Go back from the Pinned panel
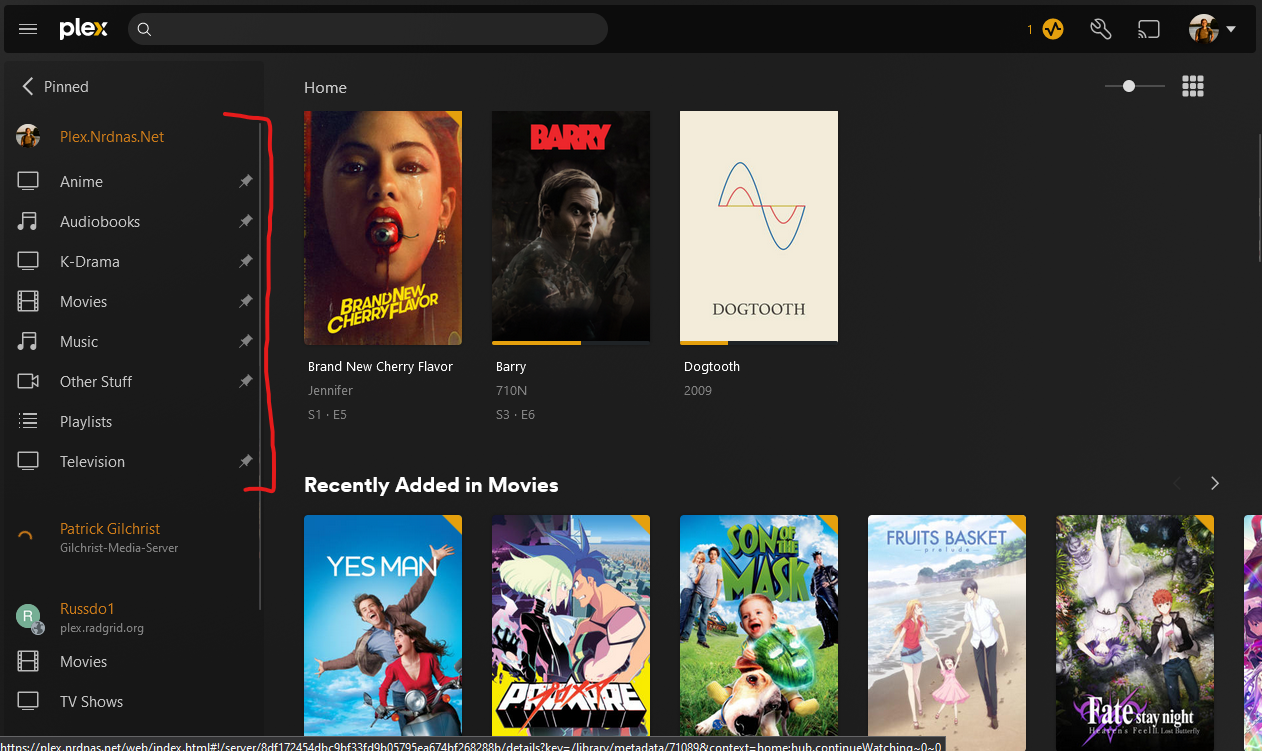Screen dimensions: 1262x751 tap(28, 87)
